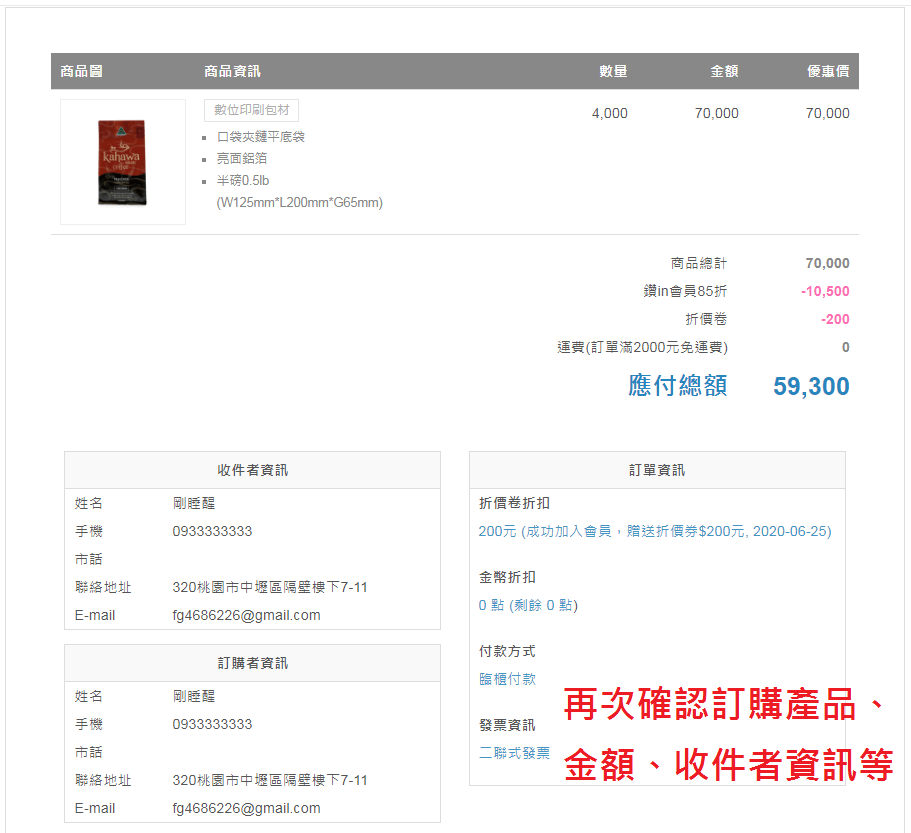Screen dimensions: 911x833
Task: Click the 金幣折扣 value 0 點
Action: coord(528,605)
